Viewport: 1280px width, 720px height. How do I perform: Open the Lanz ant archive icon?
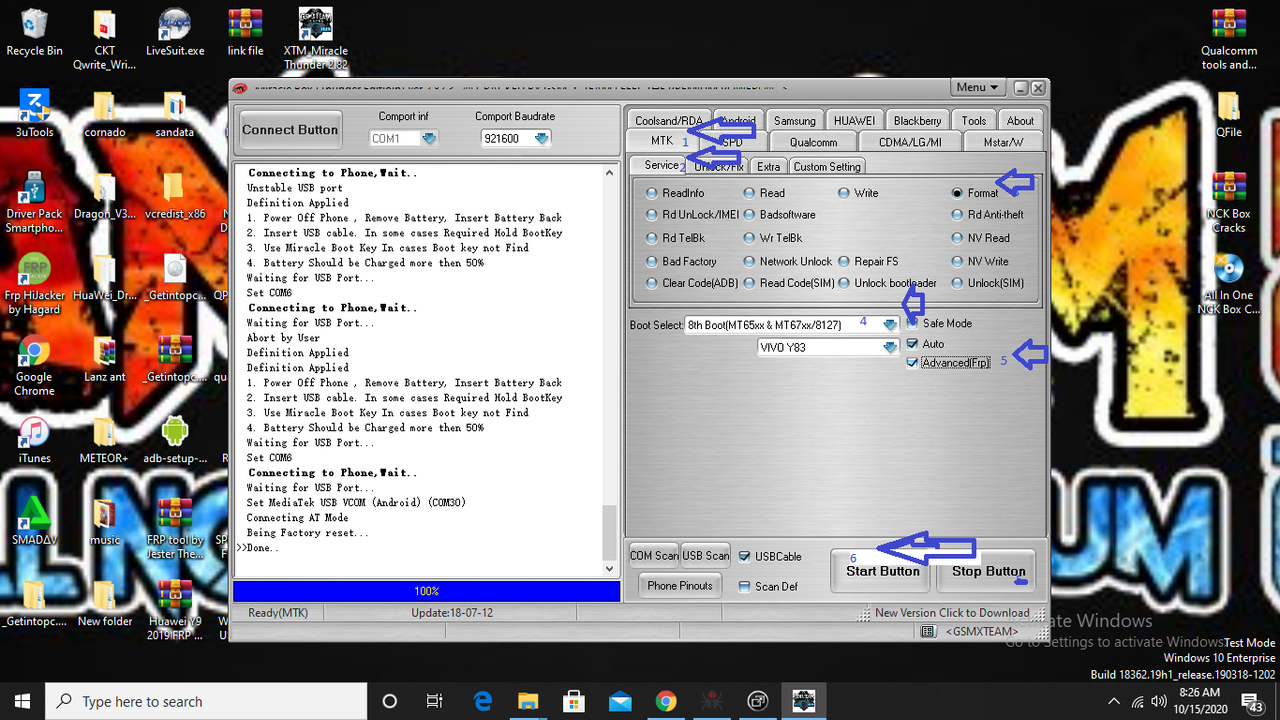pyautogui.click(x=104, y=358)
